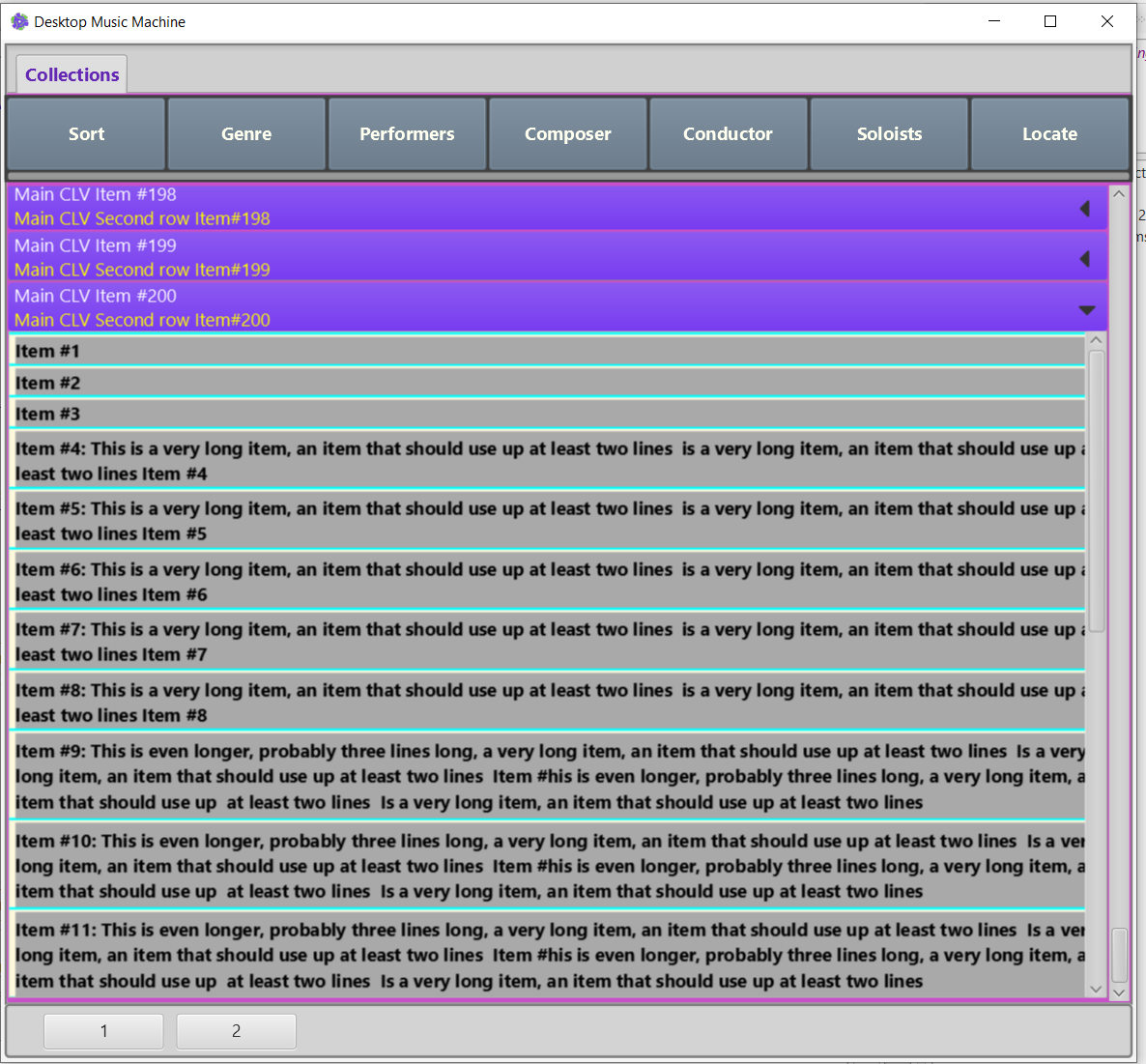Choose the Composer button

tap(568, 133)
